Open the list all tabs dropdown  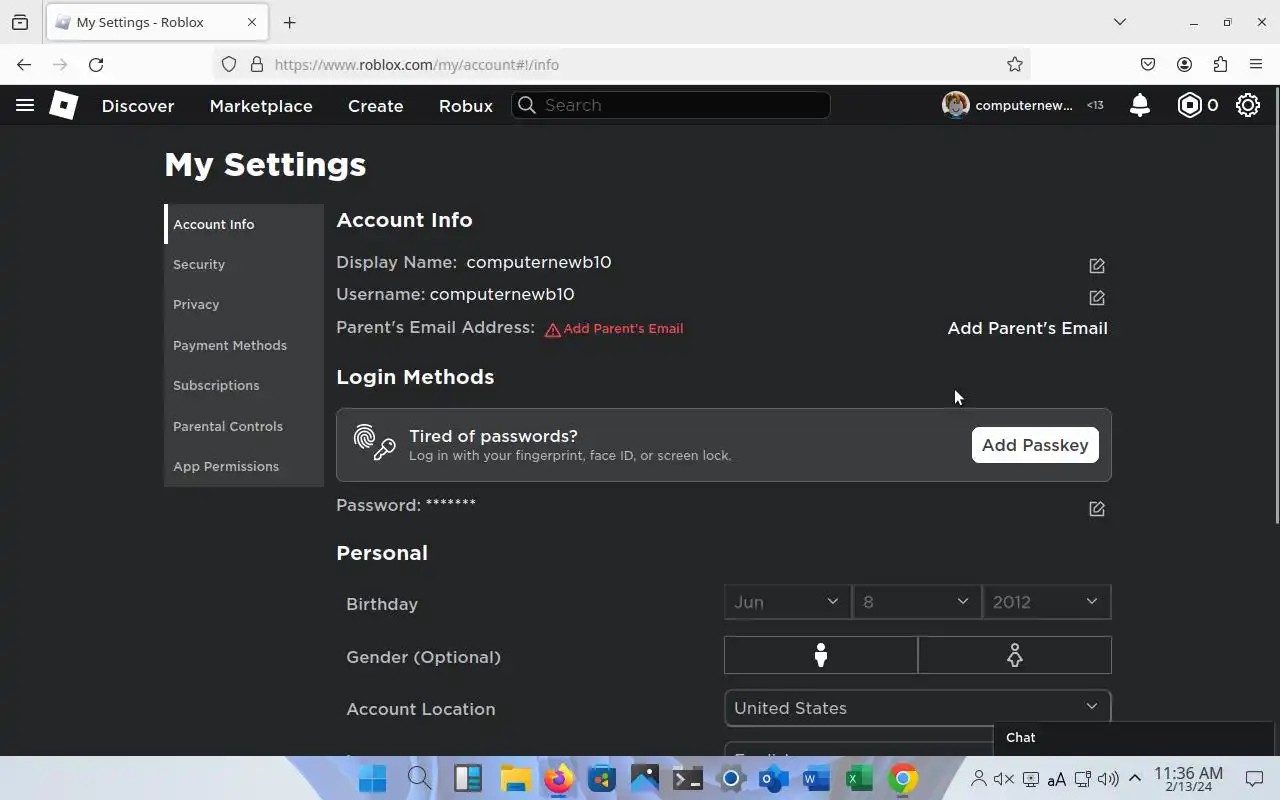[1120, 22]
